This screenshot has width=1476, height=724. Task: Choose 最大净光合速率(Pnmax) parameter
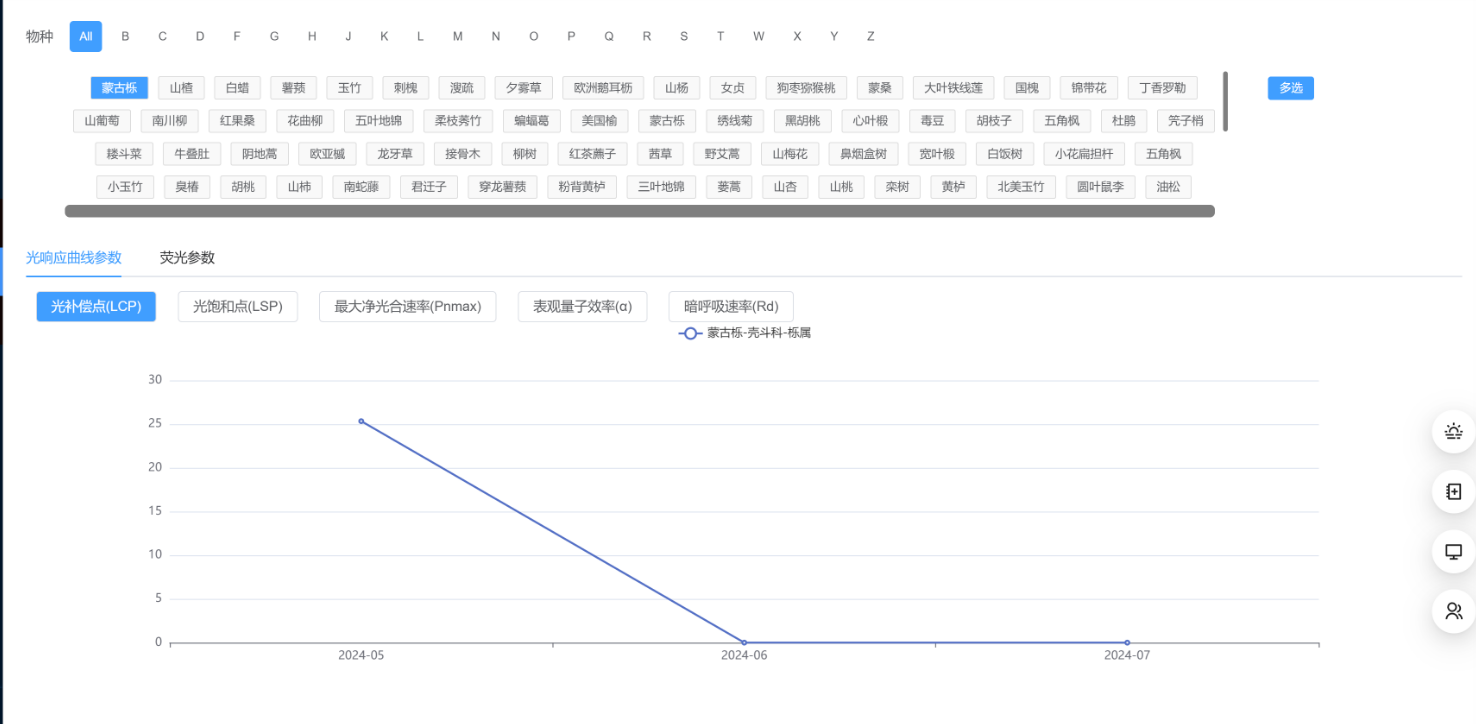407,307
